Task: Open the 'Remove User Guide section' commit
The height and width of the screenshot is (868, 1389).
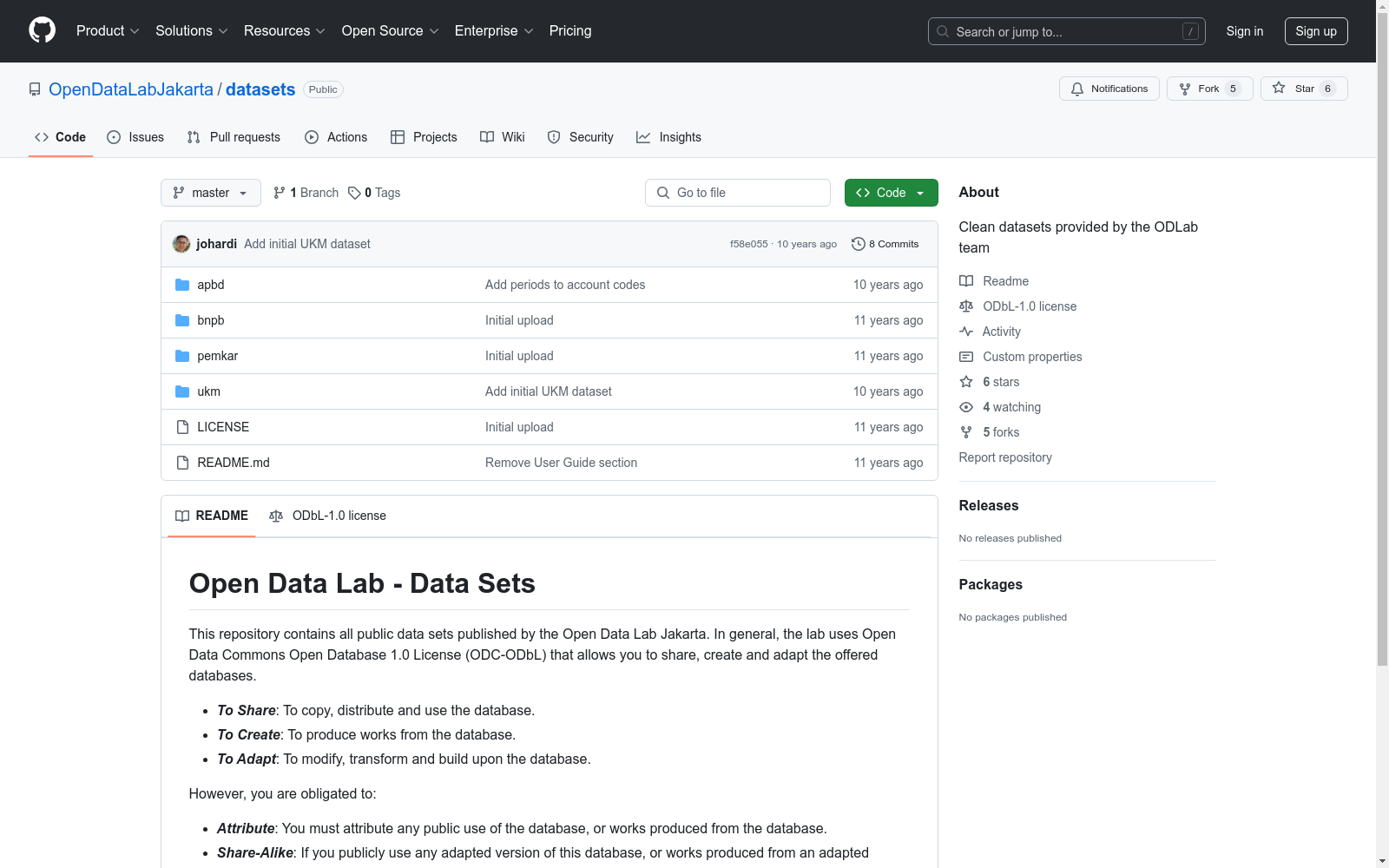Action: click(x=561, y=463)
